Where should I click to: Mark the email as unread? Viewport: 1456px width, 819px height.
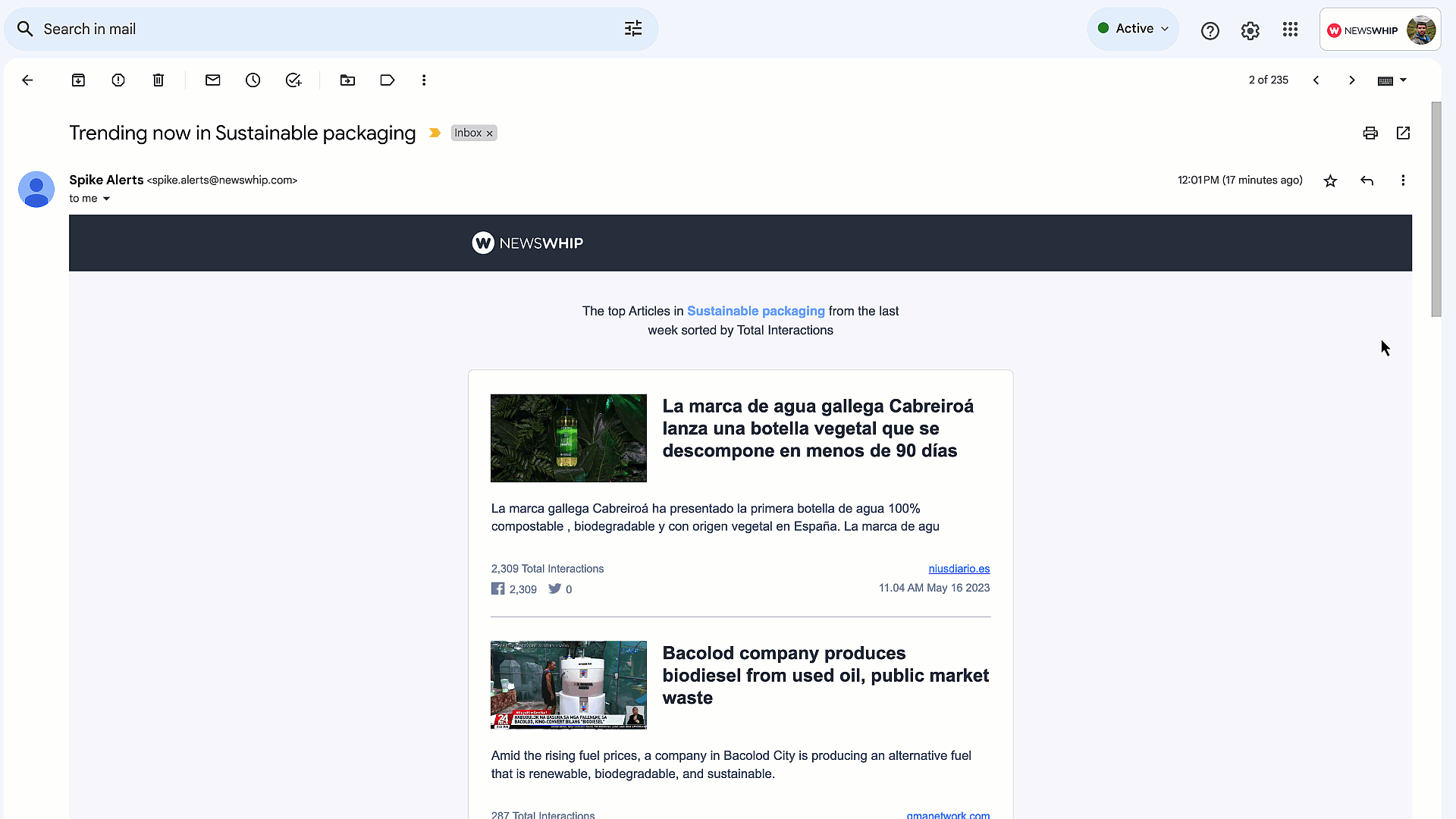[213, 80]
